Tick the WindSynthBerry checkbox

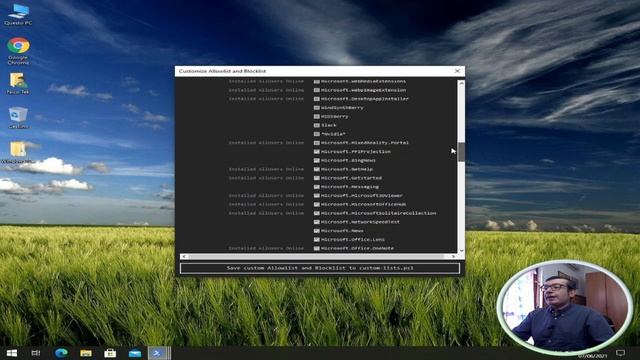tap(316, 108)
